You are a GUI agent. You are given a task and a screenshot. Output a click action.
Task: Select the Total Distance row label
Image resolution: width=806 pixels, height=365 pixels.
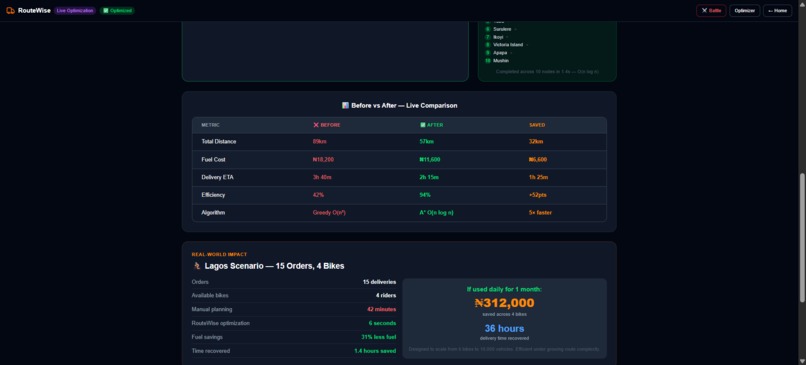pos(219,141)
